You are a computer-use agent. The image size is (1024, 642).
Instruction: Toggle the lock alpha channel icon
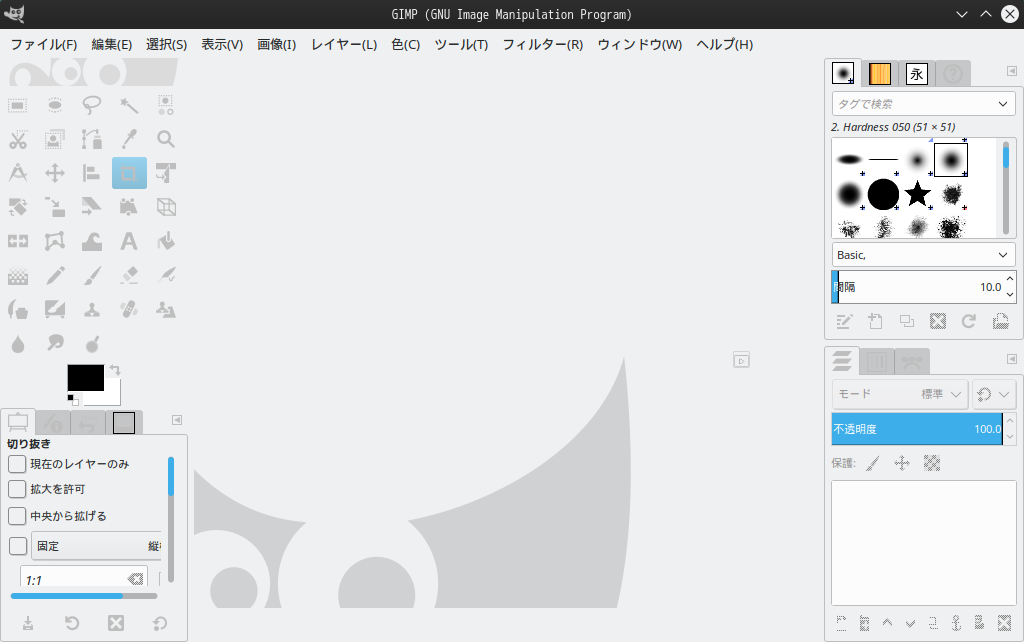tap(932, 464)
